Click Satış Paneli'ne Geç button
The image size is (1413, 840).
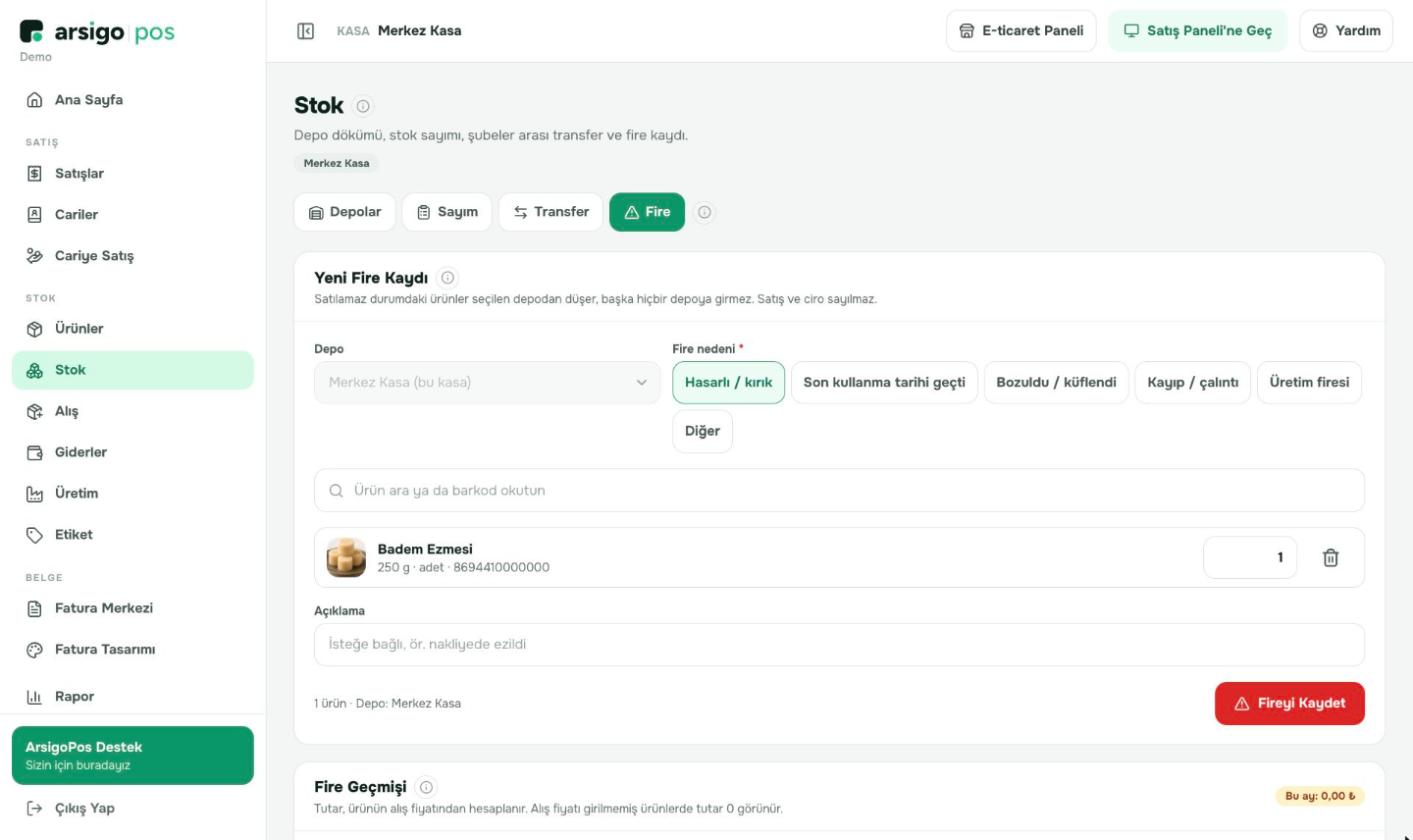point(1198,31)
